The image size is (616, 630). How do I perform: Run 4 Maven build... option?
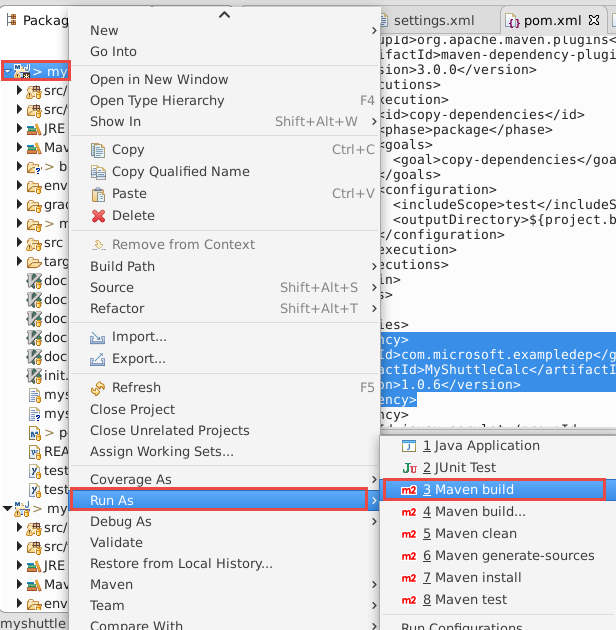pos(498,512)
